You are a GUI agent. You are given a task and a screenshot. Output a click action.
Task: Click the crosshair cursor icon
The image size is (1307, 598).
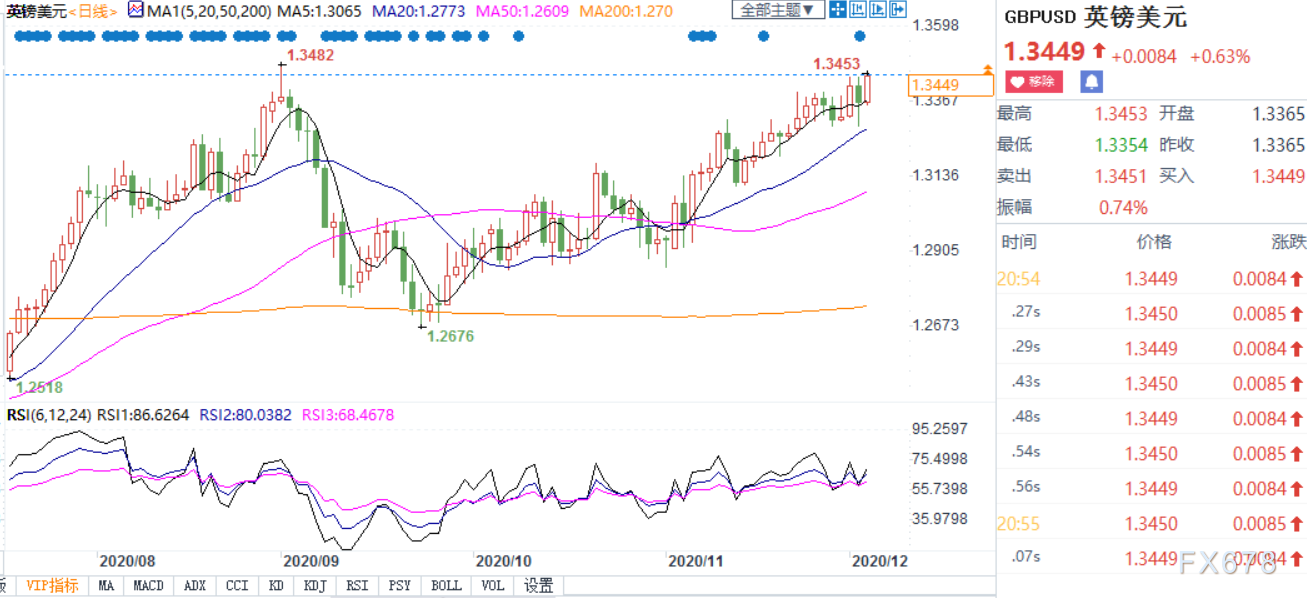tap(838, 9)
